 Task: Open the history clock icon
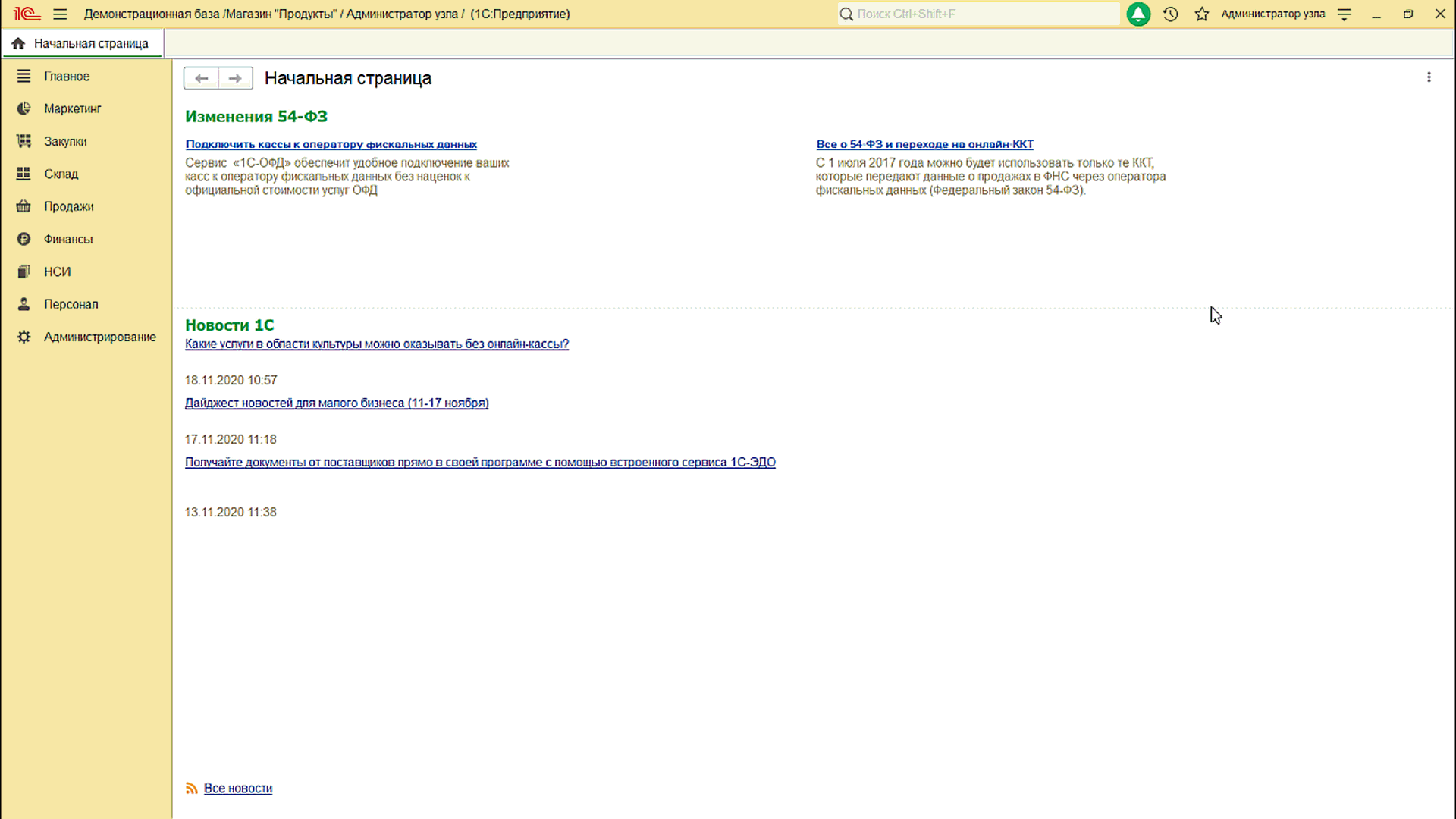[1170, 14]
